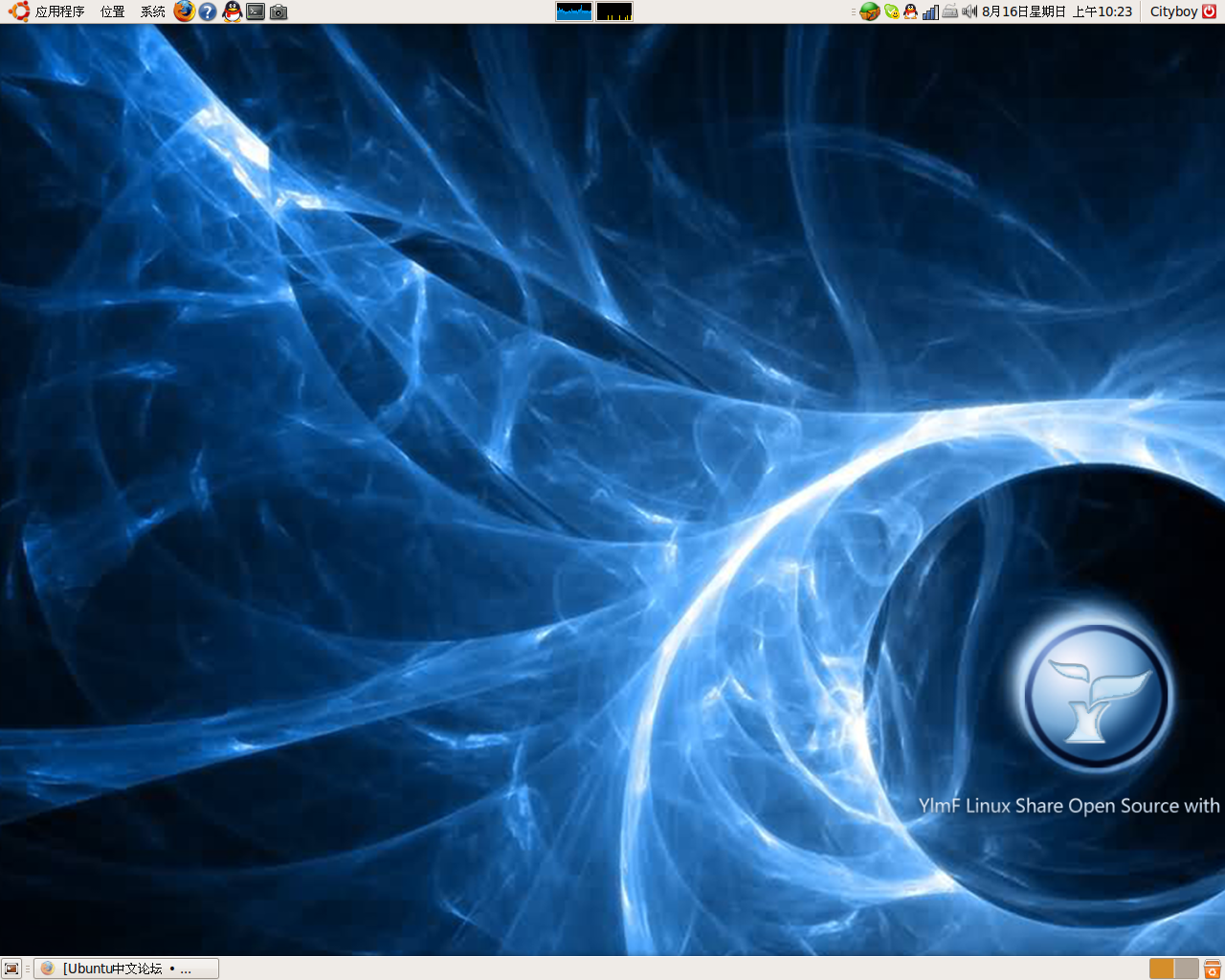This screenshot has width=1225, height=980.
Task: Launch QQ penguin from the left launchers
Action: (233, 11)
